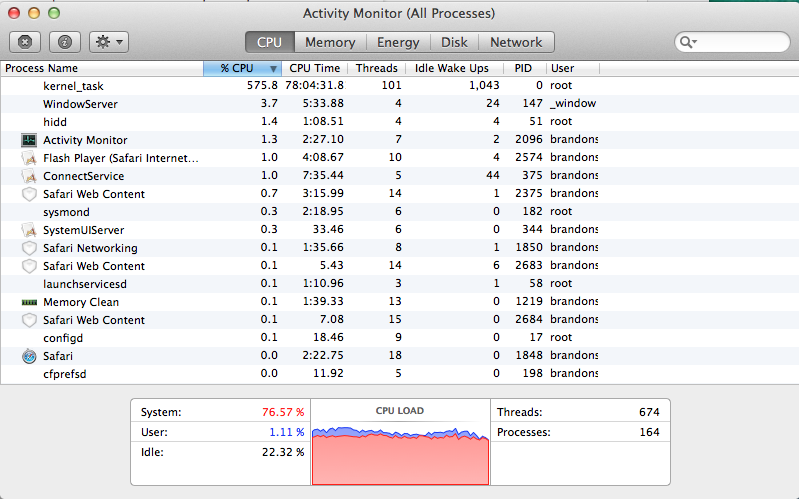Select the ConnectService process name

[84, 176]
